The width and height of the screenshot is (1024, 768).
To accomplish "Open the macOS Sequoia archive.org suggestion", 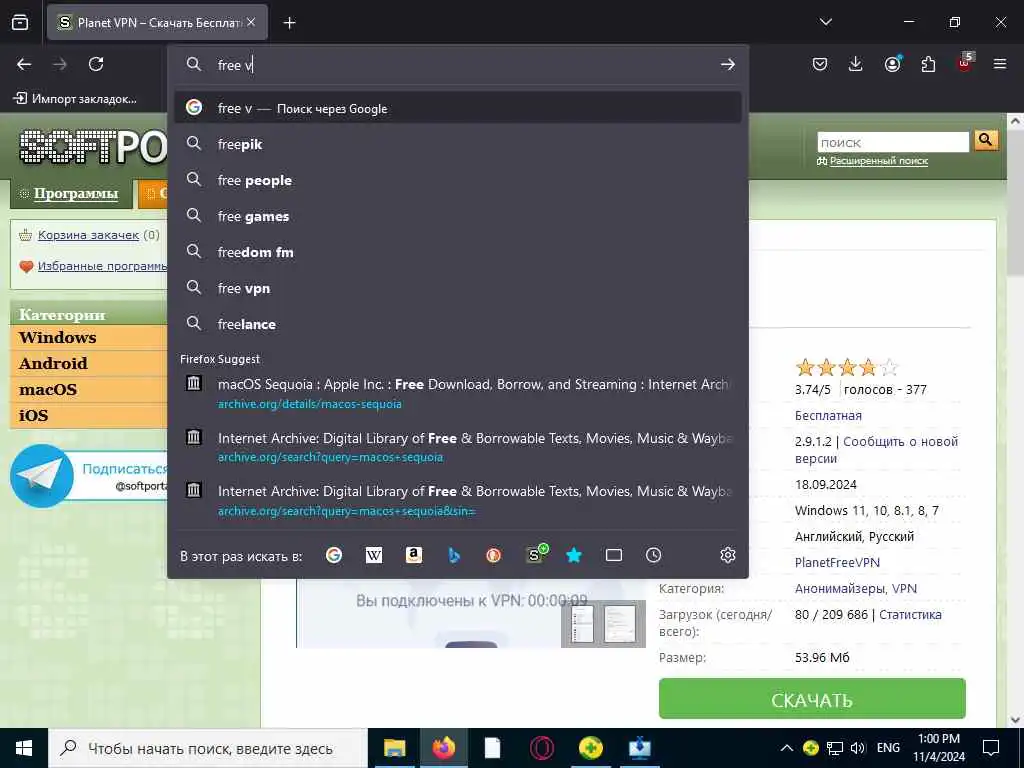I will pyautogui.click(x=458, y=393).
